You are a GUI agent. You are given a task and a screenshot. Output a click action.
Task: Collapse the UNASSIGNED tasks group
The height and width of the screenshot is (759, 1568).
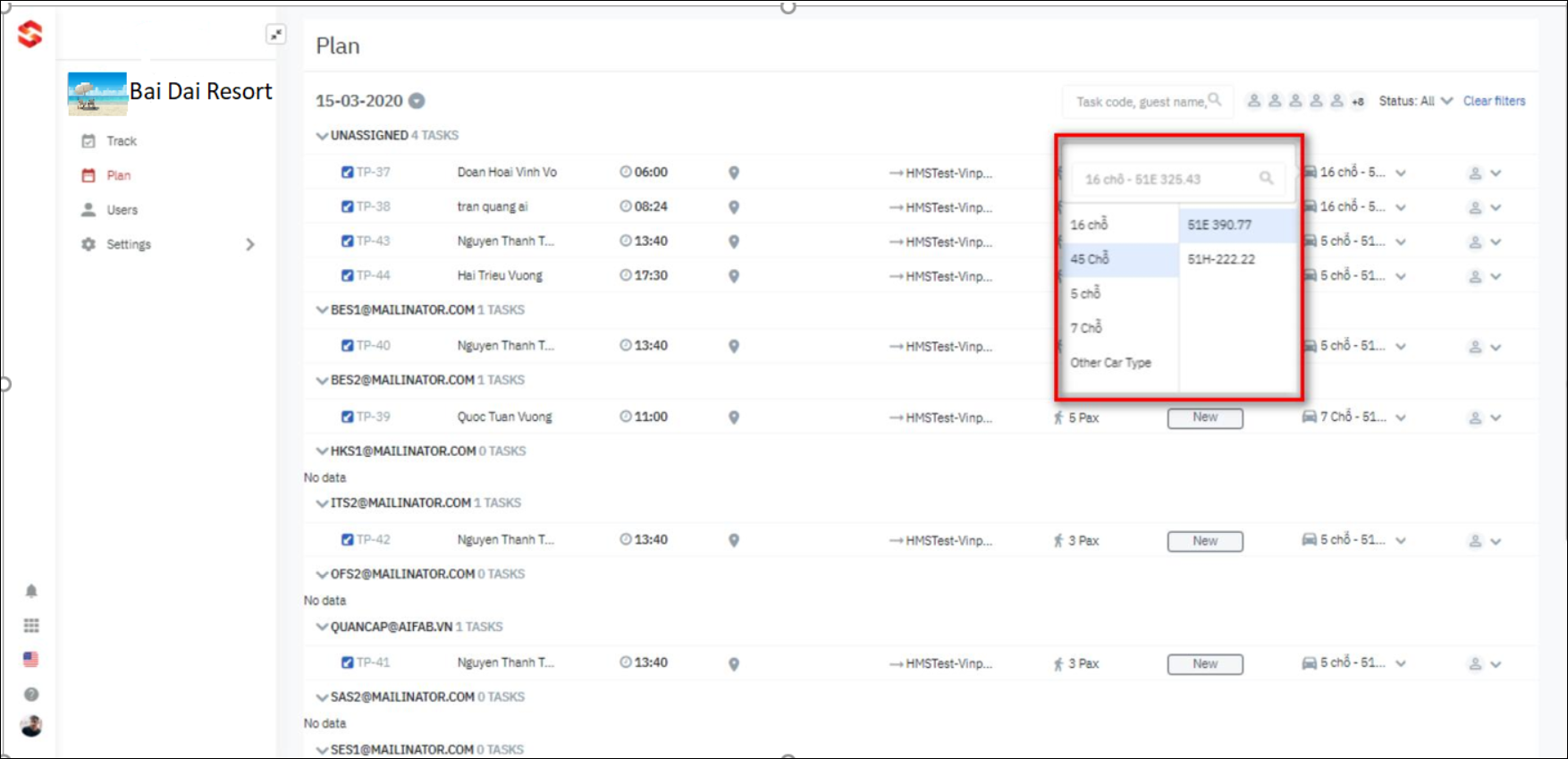click(322, 136)
